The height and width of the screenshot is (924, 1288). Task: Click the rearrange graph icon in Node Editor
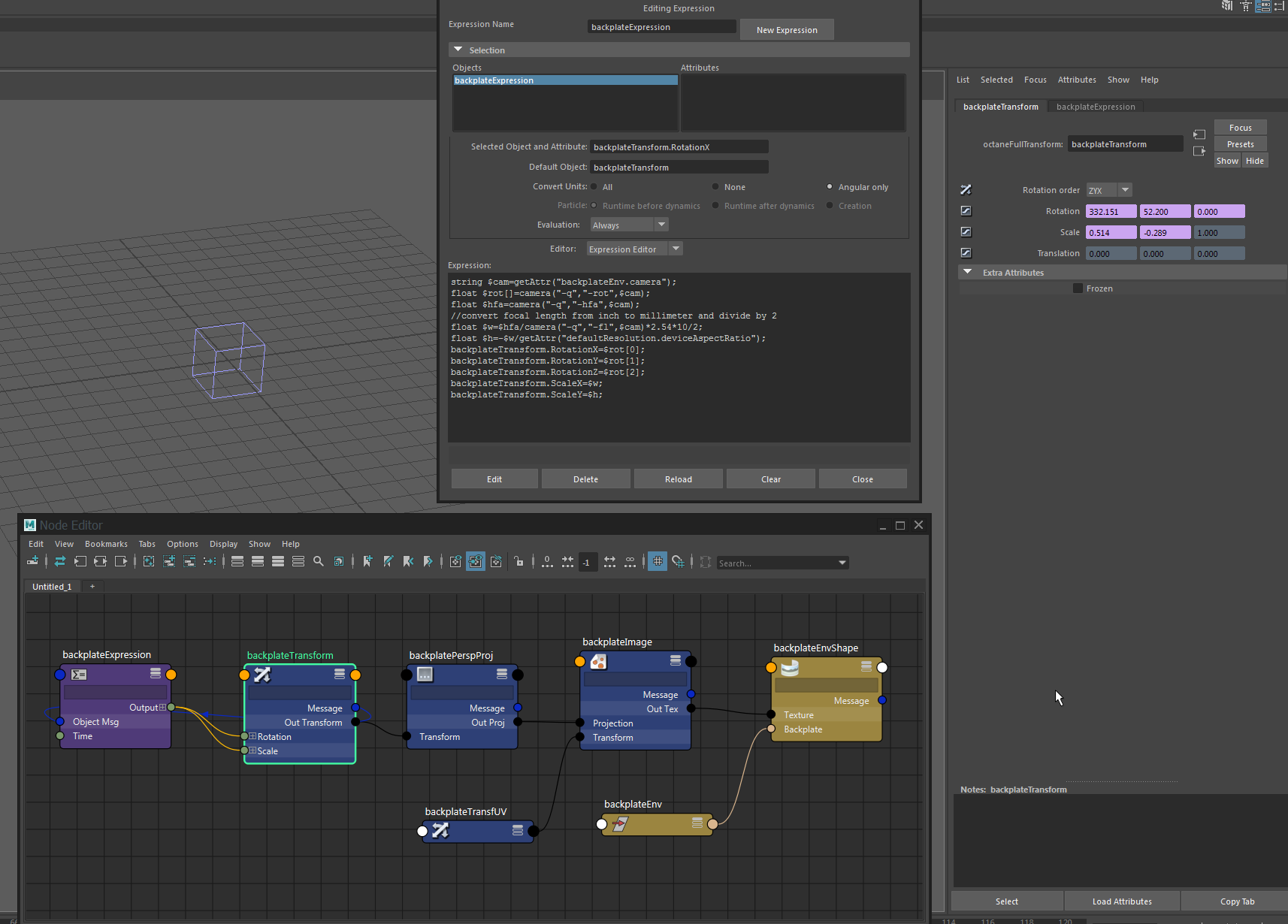pyautogui.click(x=210, y=561)
